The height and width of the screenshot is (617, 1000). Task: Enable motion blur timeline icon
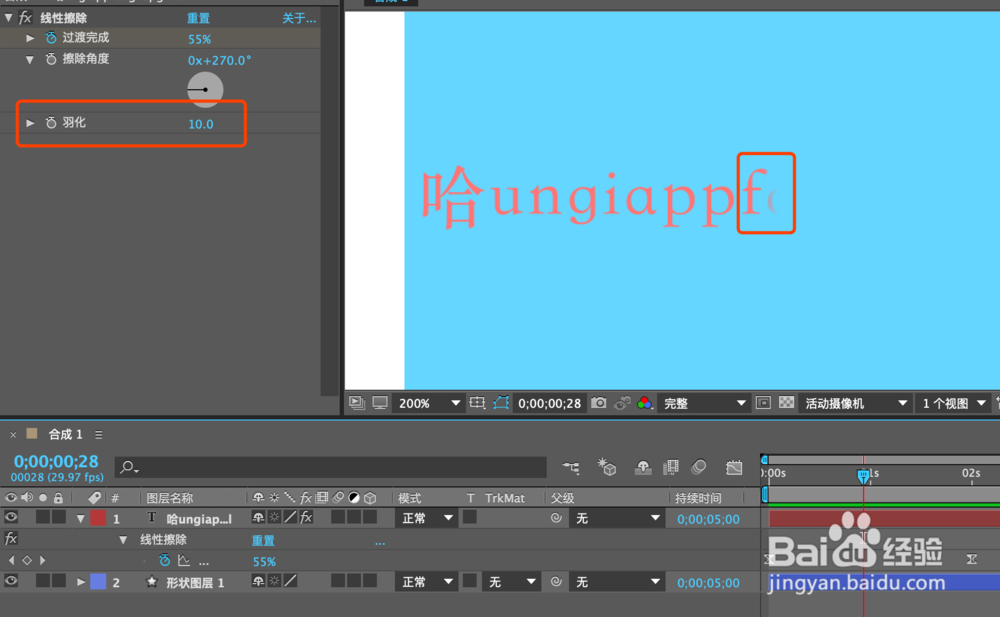[699, 467]
